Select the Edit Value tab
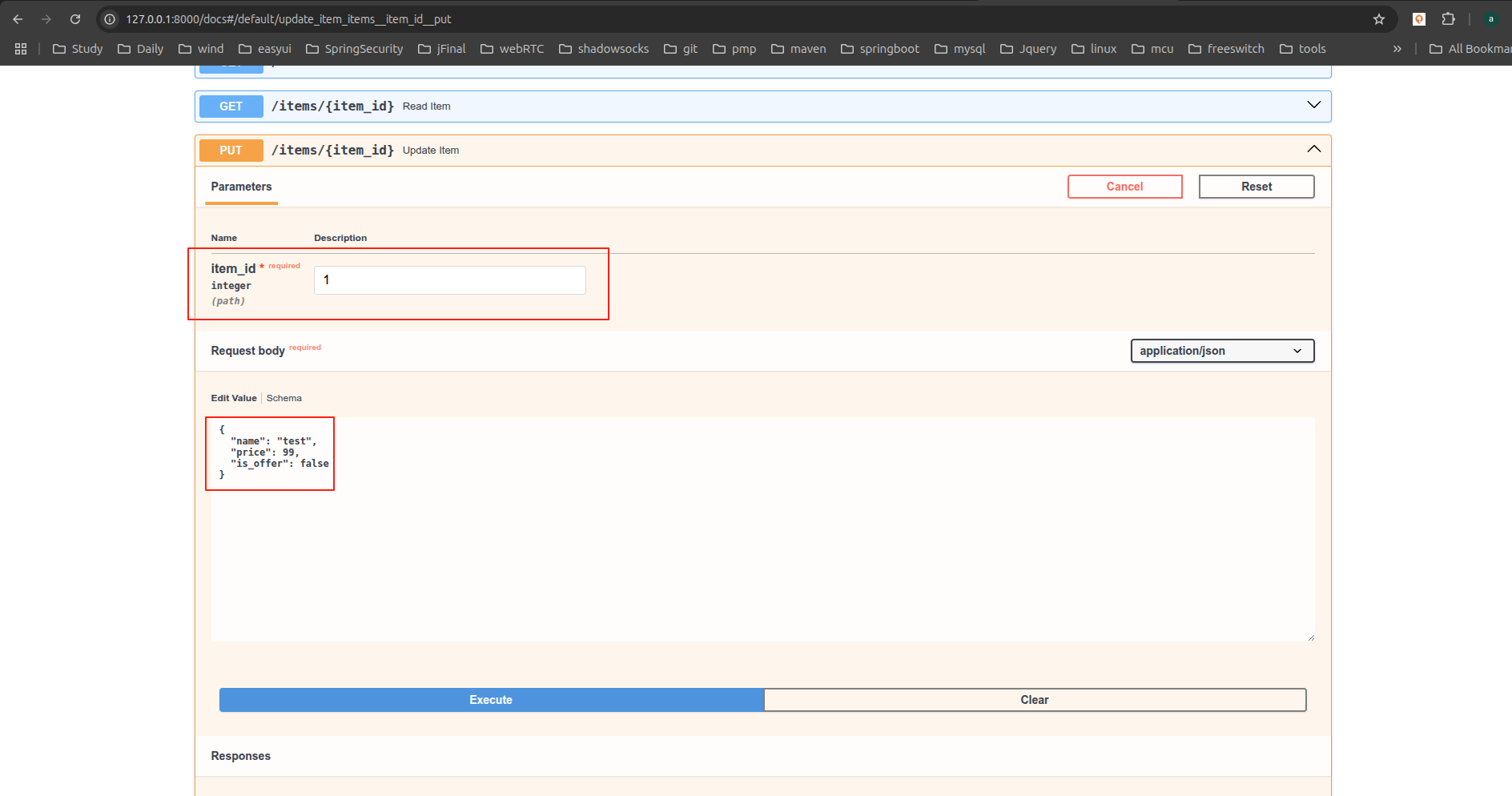 click(x=234, y=398)
